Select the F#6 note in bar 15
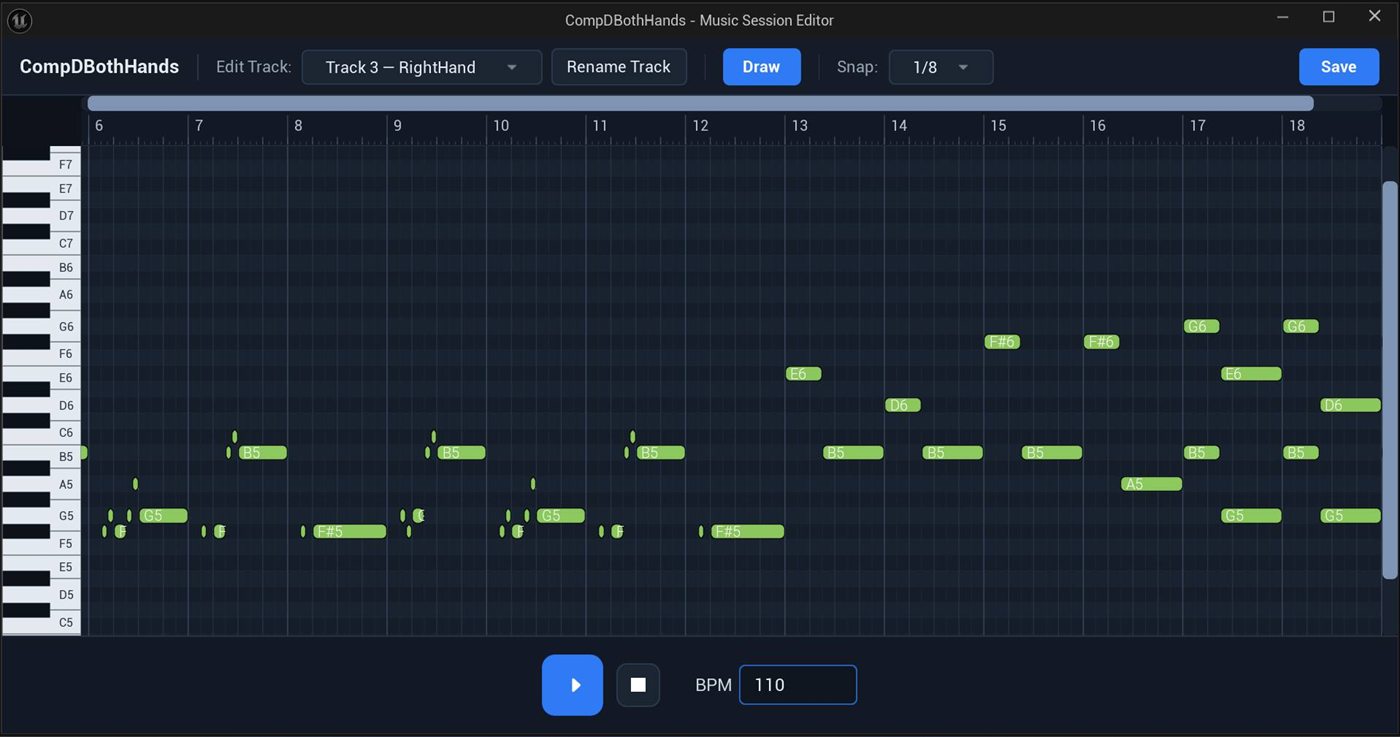 click(x=1002, y=342)
